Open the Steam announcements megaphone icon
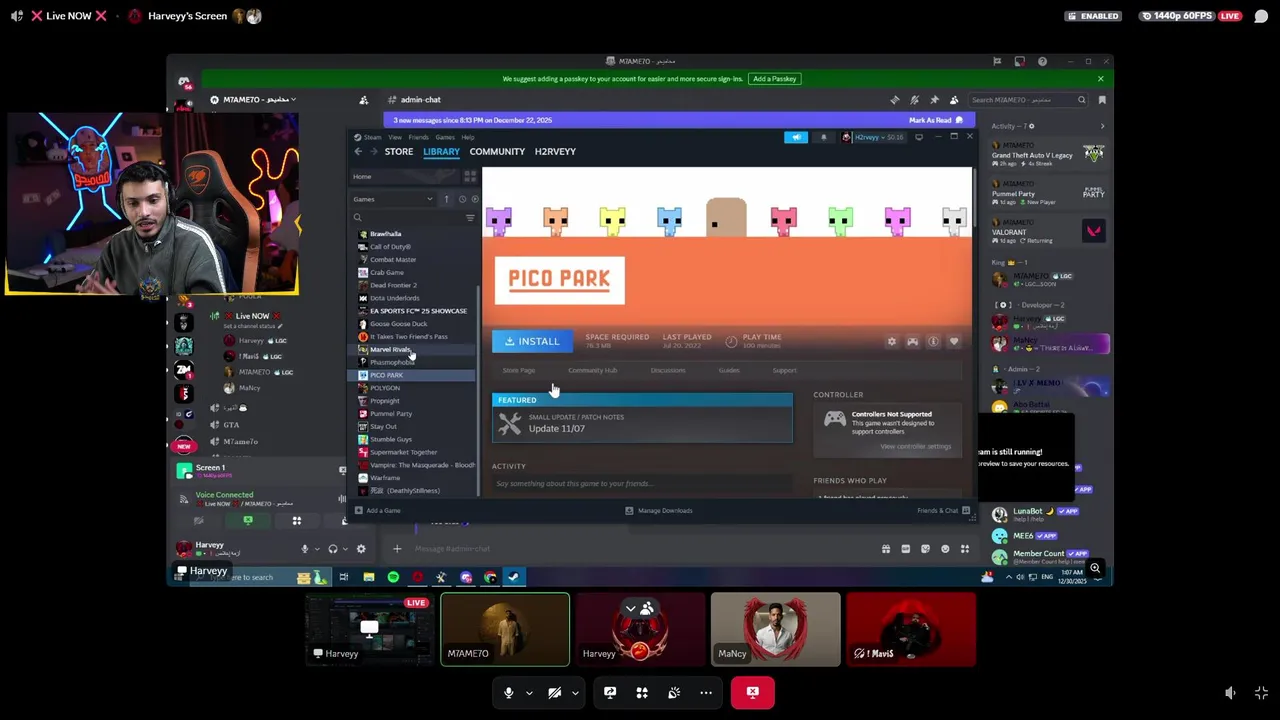This screenshot has height=720, width=1280. (x=796, y=137)
